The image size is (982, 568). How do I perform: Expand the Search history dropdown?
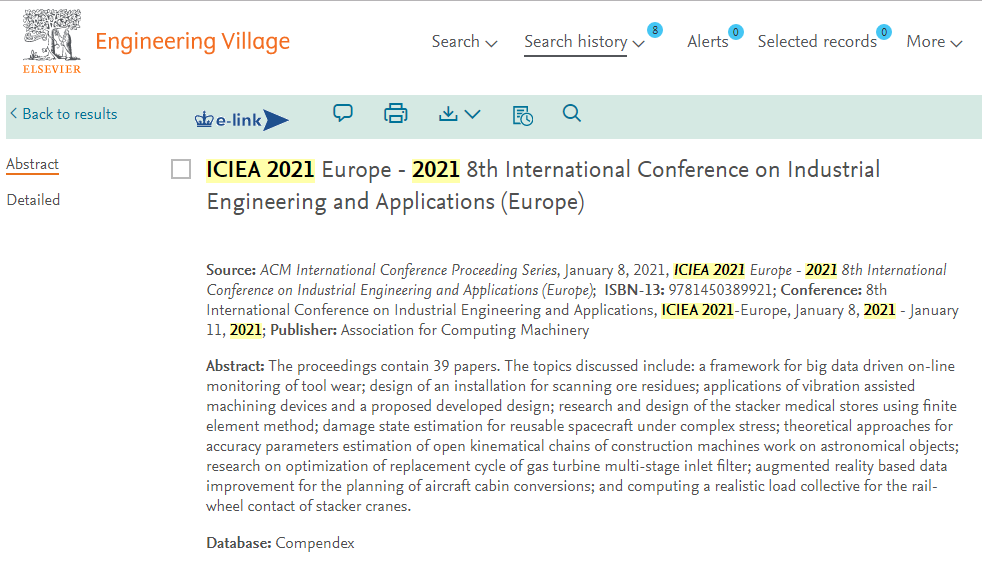[584, 42]
